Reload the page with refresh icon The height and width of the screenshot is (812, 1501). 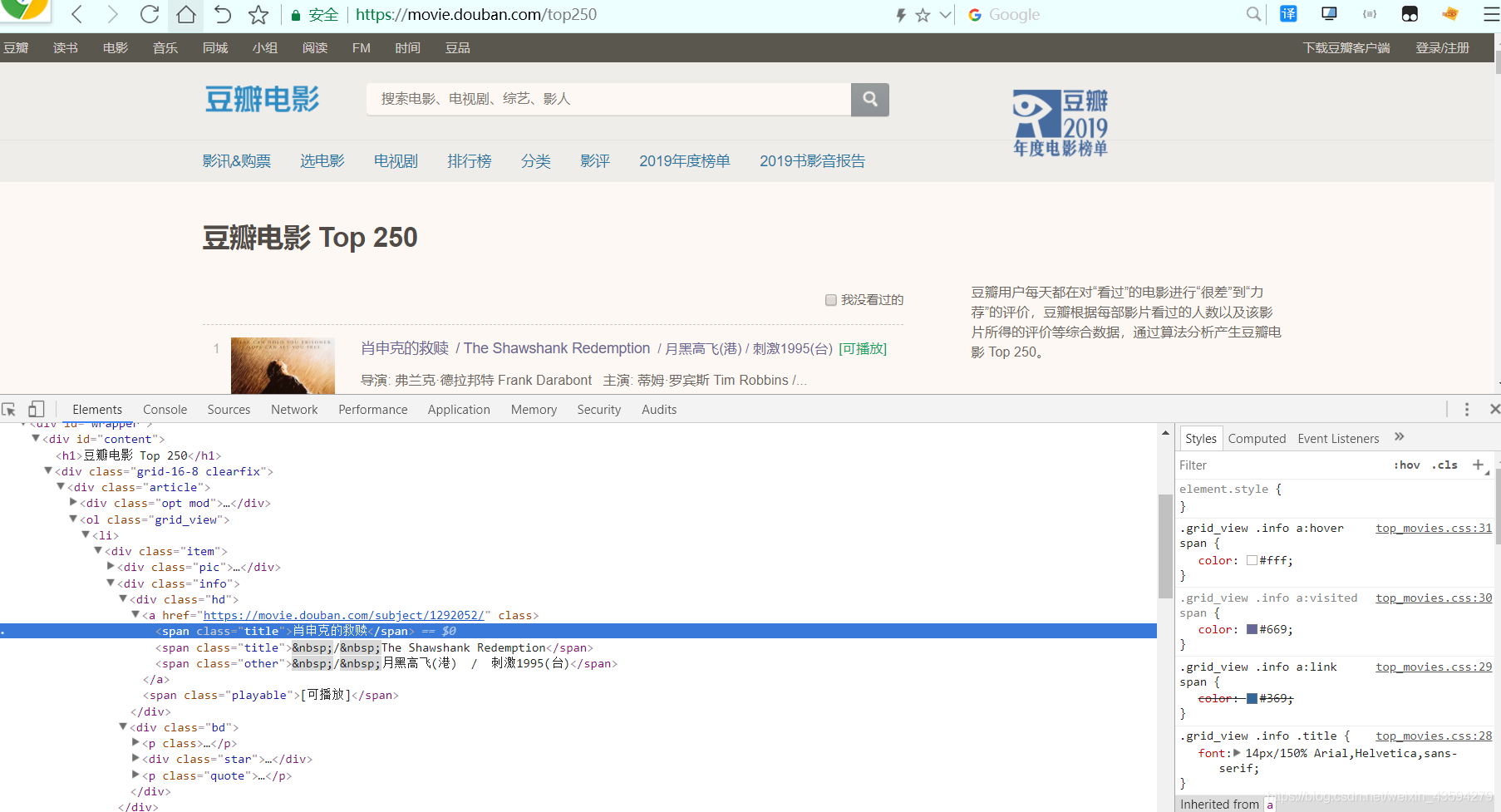(150, 14)
